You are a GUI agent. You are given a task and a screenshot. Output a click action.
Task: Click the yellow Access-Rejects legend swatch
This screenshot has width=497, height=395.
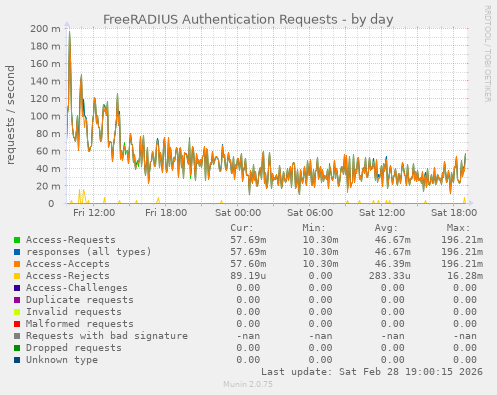[x=17, y=276]
